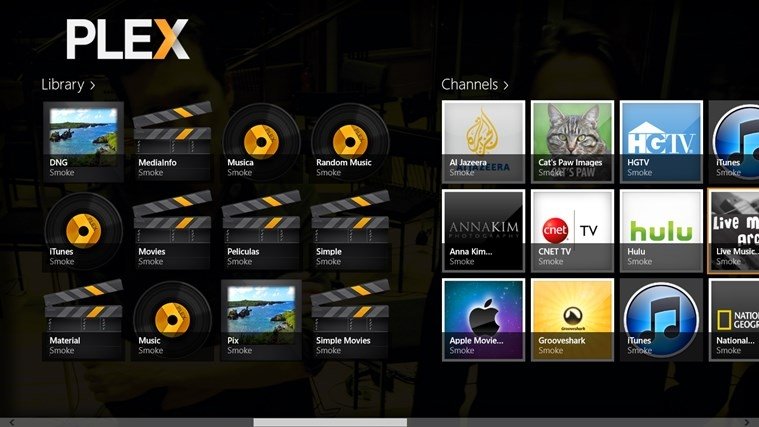759x427 pixels.
Task: Open the Simple Movies library tile
Action: point(350,320)
